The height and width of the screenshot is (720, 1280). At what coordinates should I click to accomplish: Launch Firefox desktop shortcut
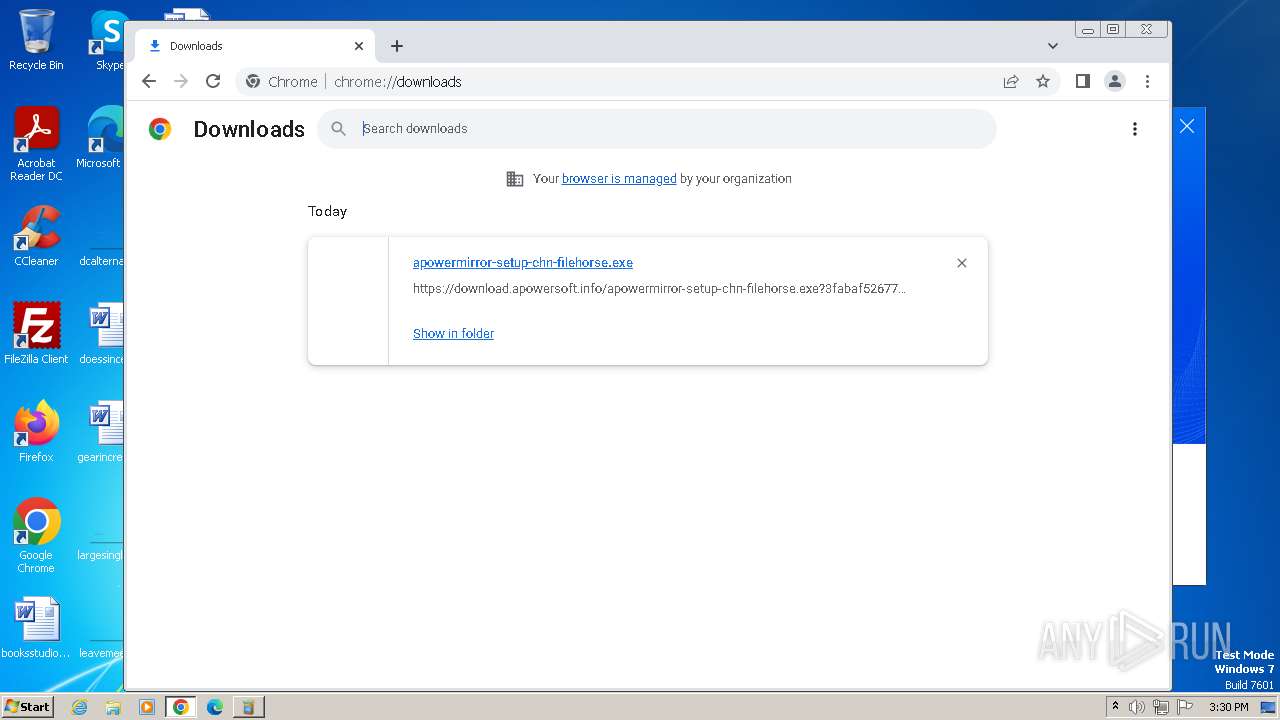tap(36, 432)
